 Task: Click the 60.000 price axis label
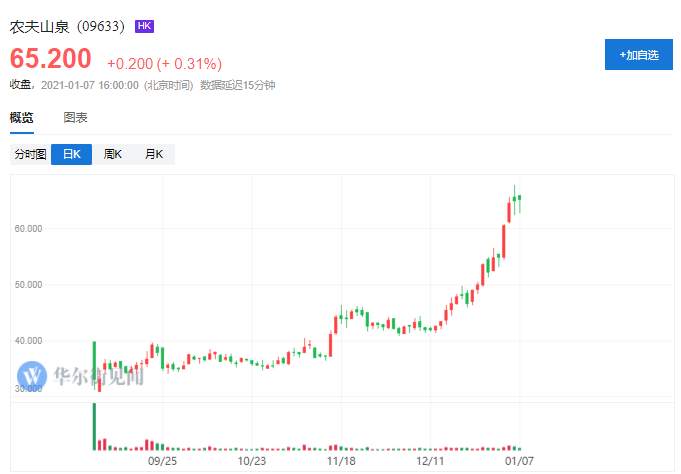pos(28,229)
